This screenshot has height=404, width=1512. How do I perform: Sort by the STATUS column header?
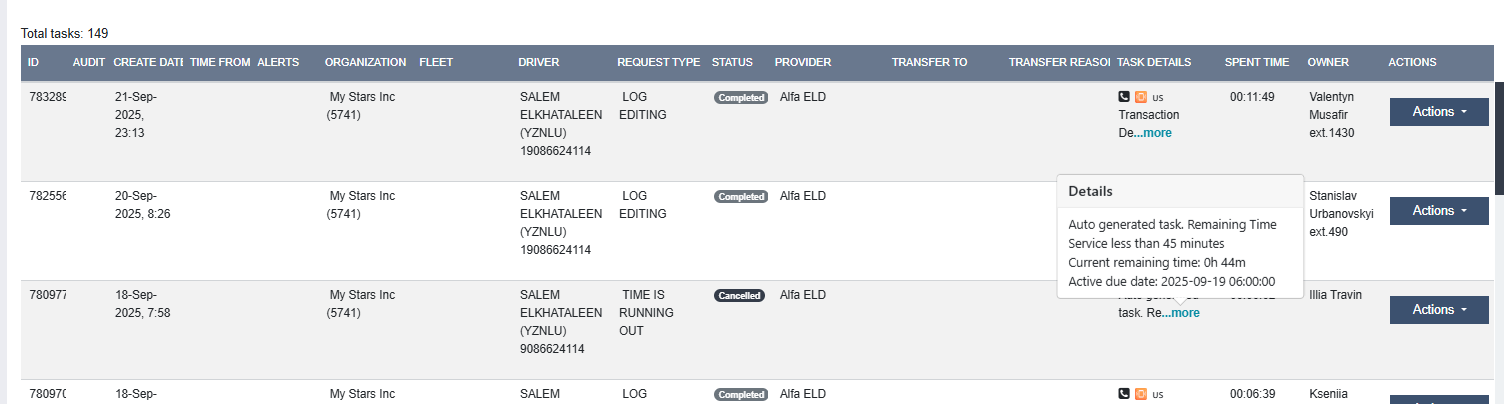pyautogui.click(x=732, y=62)
